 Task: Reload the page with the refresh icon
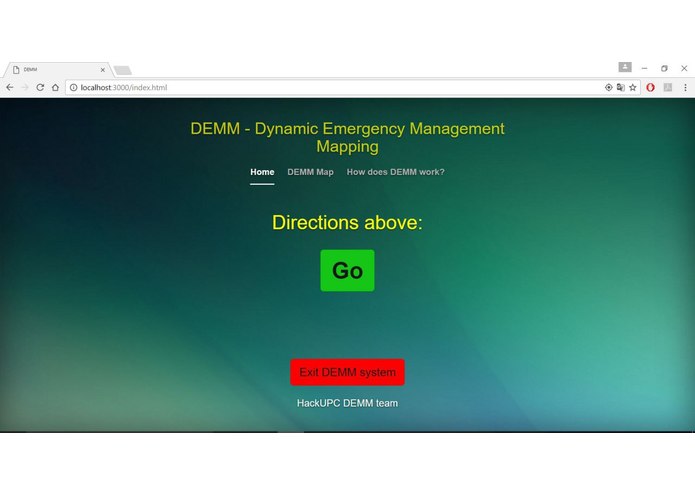40,87
